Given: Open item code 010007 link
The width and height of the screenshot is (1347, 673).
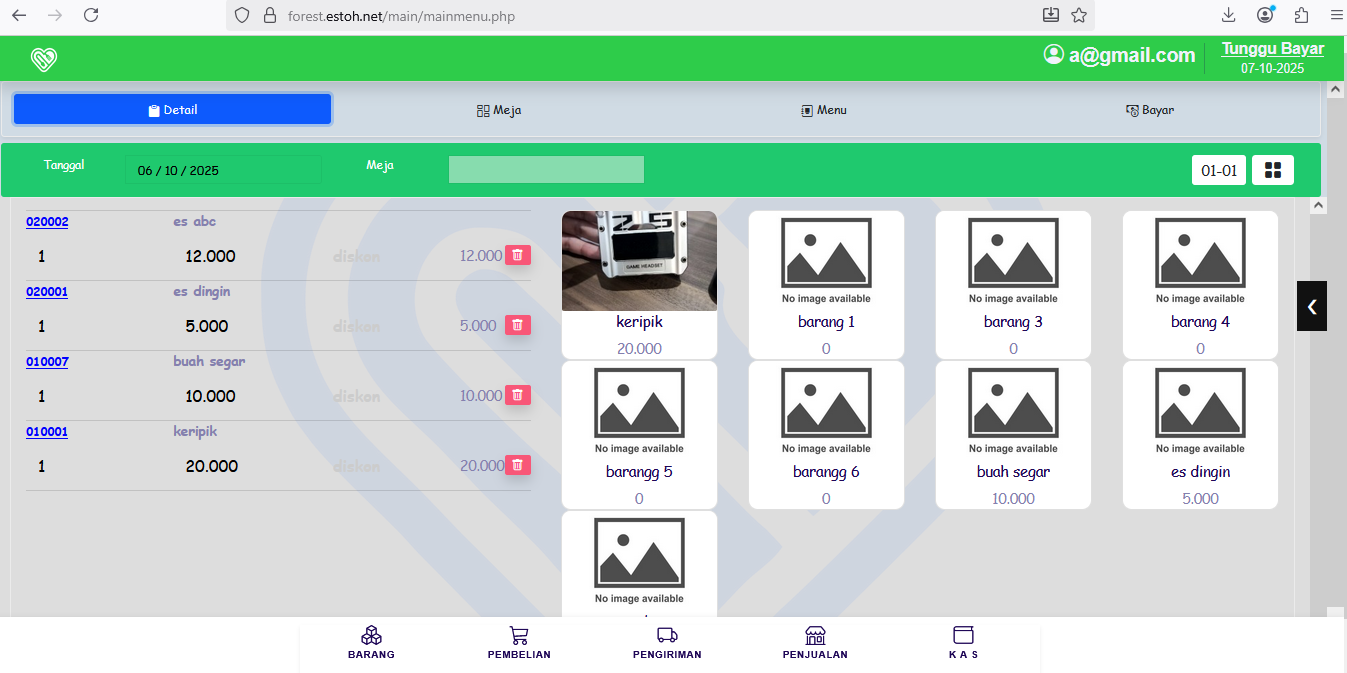Looking at the screenshot, I should tap(47, 362).
